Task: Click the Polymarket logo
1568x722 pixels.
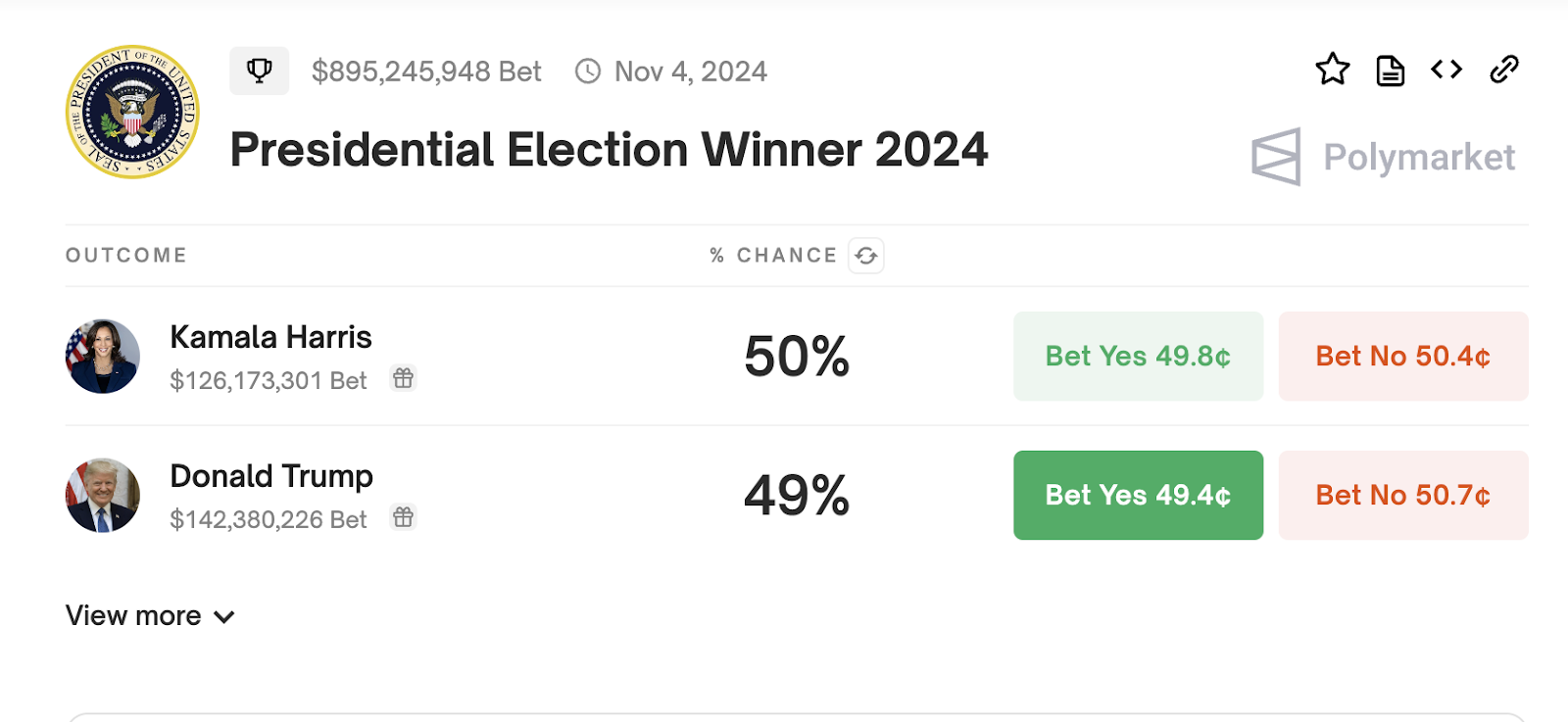Action: pos(1383,157)
